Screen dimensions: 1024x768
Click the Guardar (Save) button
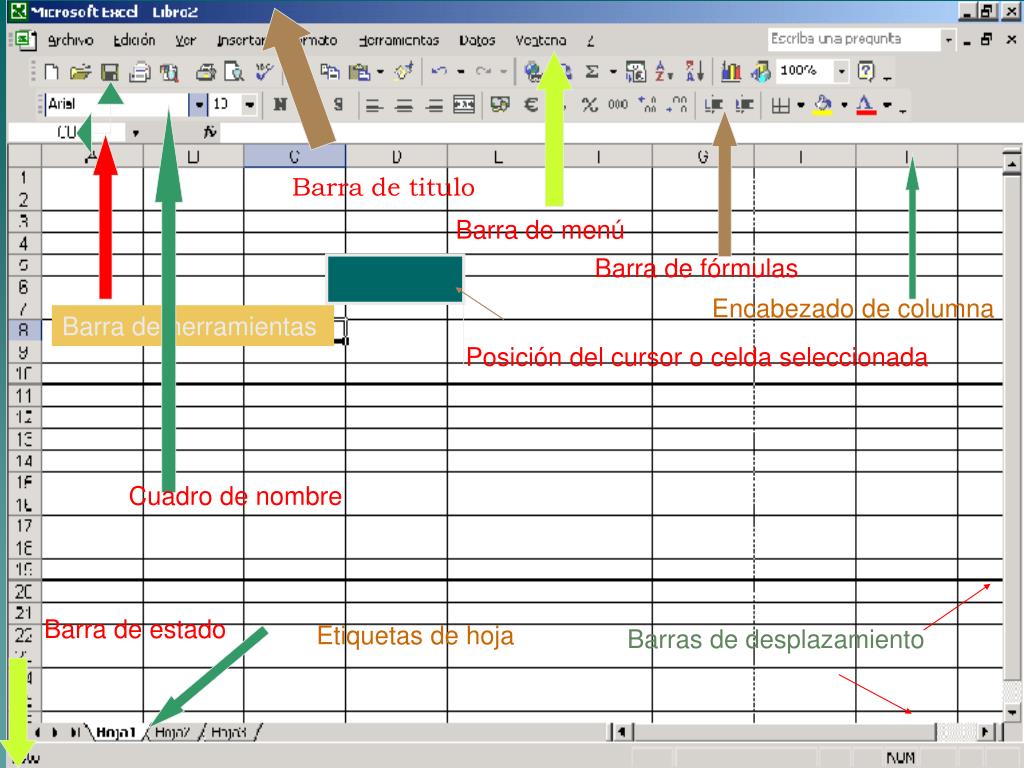pos(112,72)
